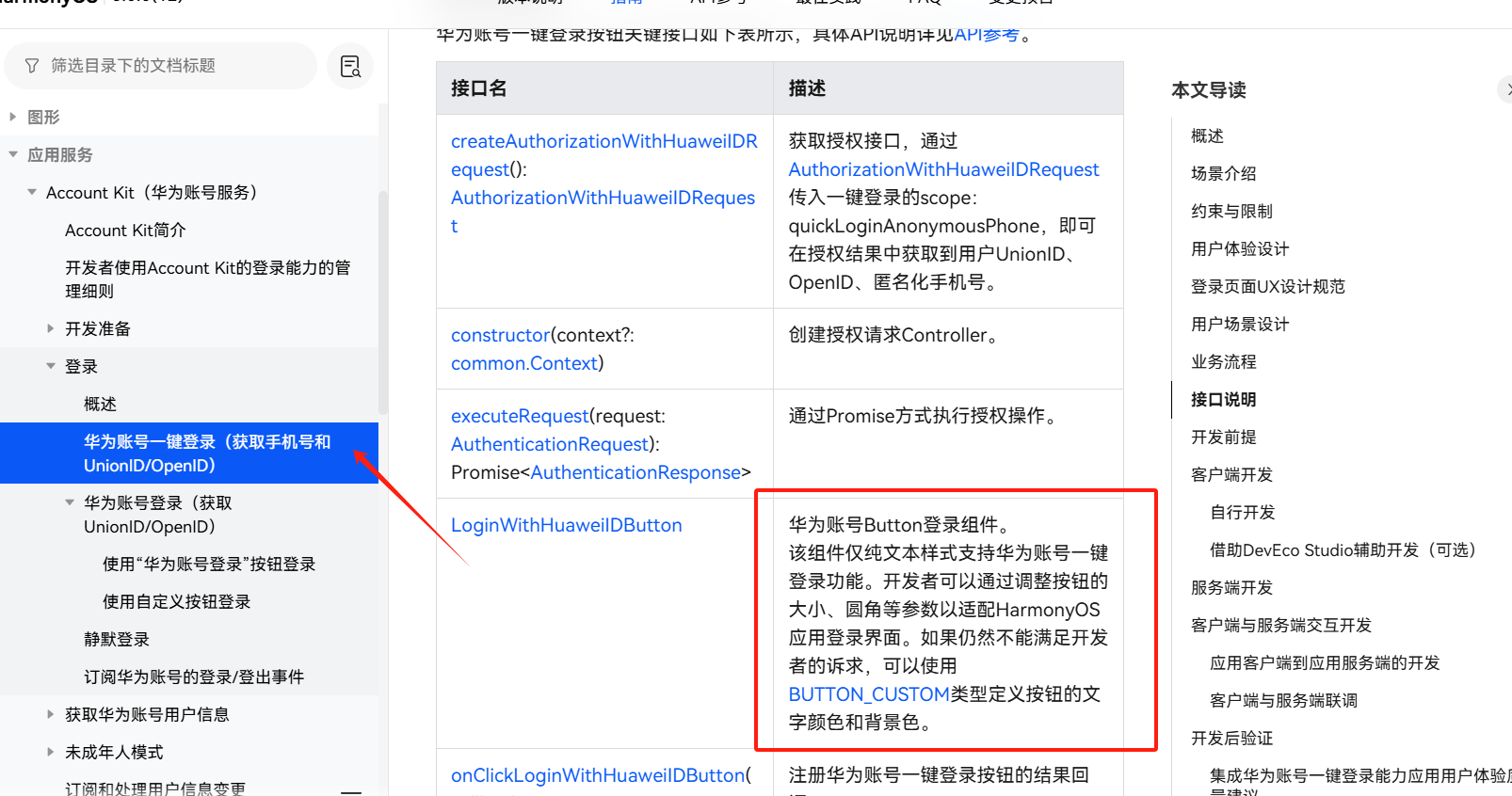This screenshot has height=796, width=1512.
Task: Jump to 场景介绍 in 本文导读
Action: click(x=1224, y=173)
